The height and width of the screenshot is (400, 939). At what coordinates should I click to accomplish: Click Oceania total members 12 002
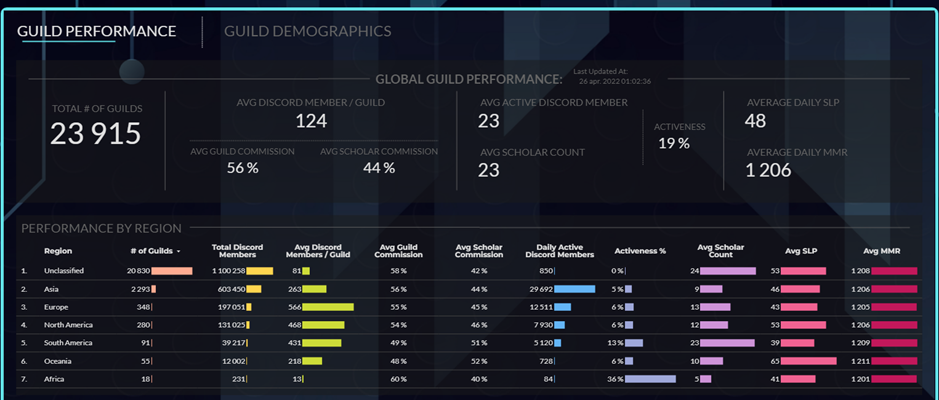tap(235, 361)
